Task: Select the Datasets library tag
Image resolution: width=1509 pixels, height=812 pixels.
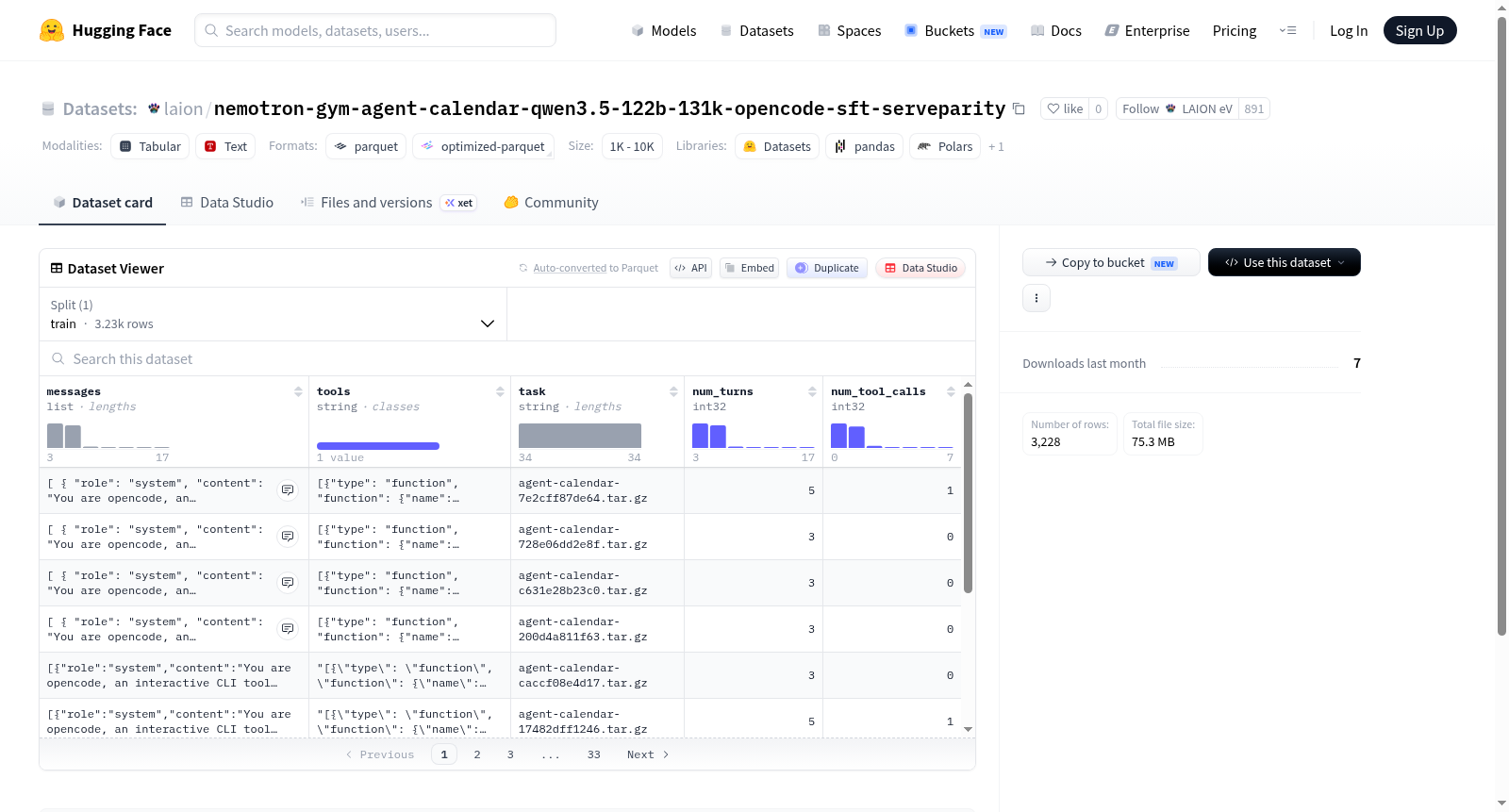Action: pyautogui.click(x=777, y=146)
